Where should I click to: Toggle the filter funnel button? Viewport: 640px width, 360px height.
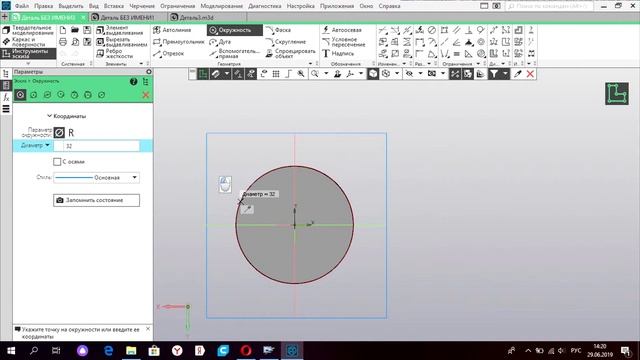click(x=494, y=74)
